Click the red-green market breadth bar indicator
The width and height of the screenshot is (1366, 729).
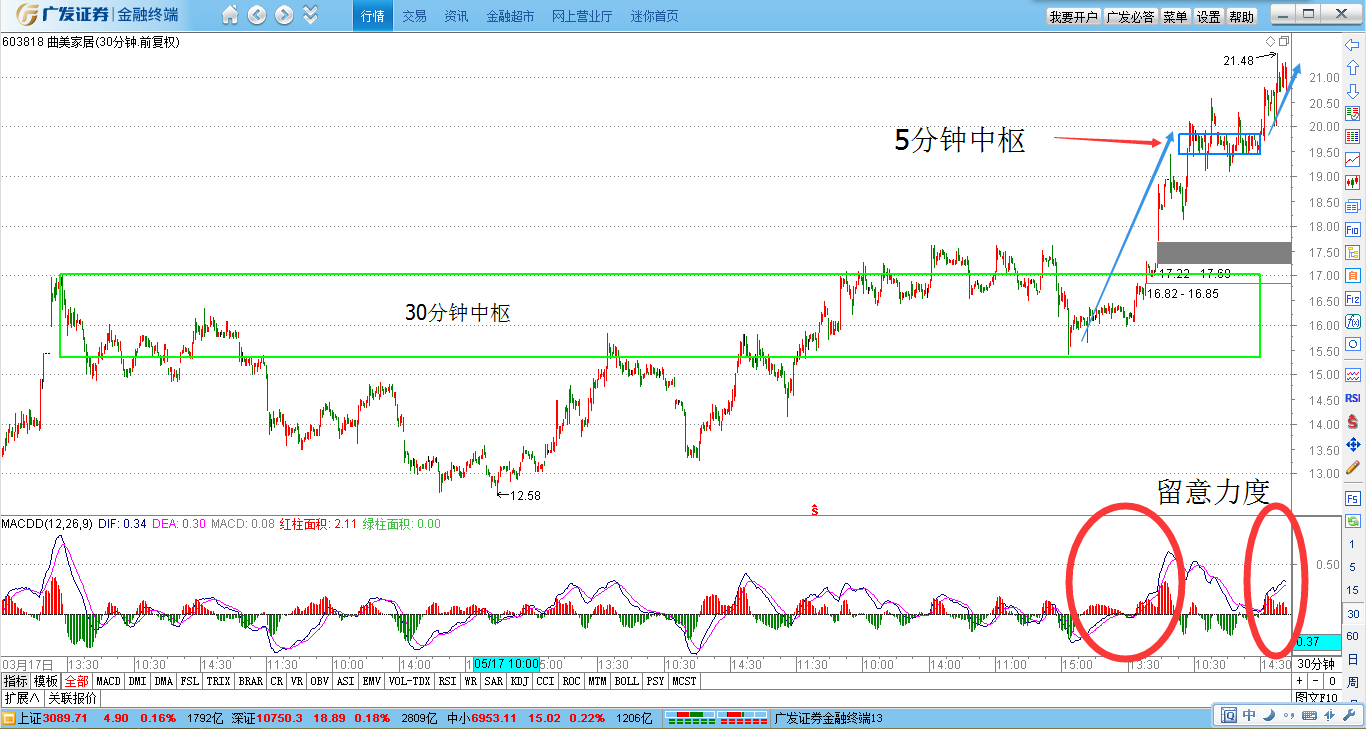[x=716, y=718]
